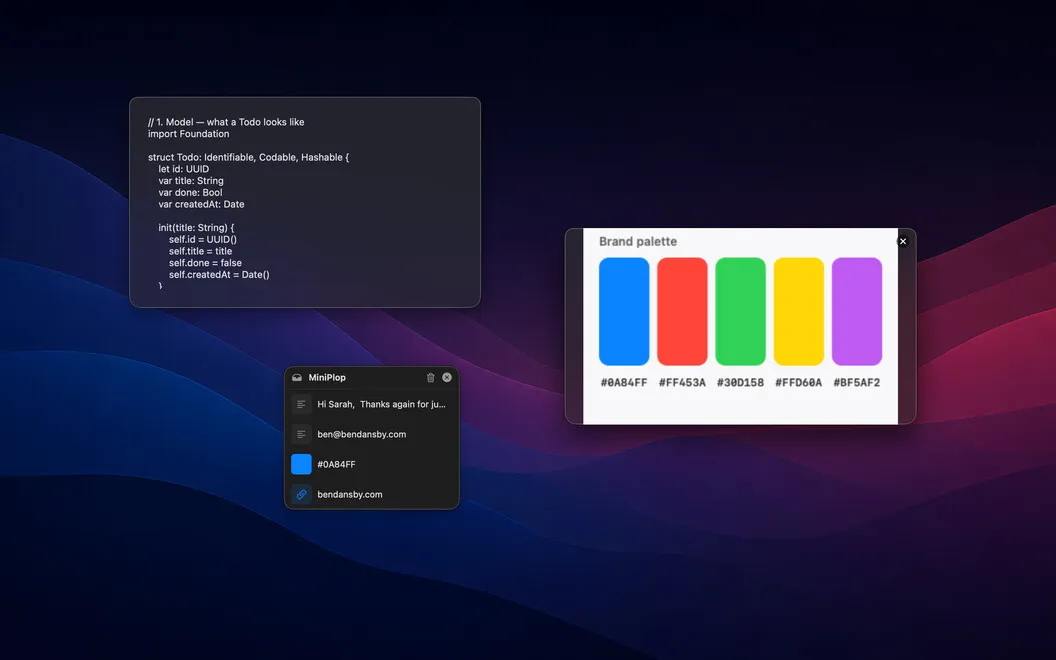Click the MiniPlop title
1056x660 pixels.
pos(327,378)
